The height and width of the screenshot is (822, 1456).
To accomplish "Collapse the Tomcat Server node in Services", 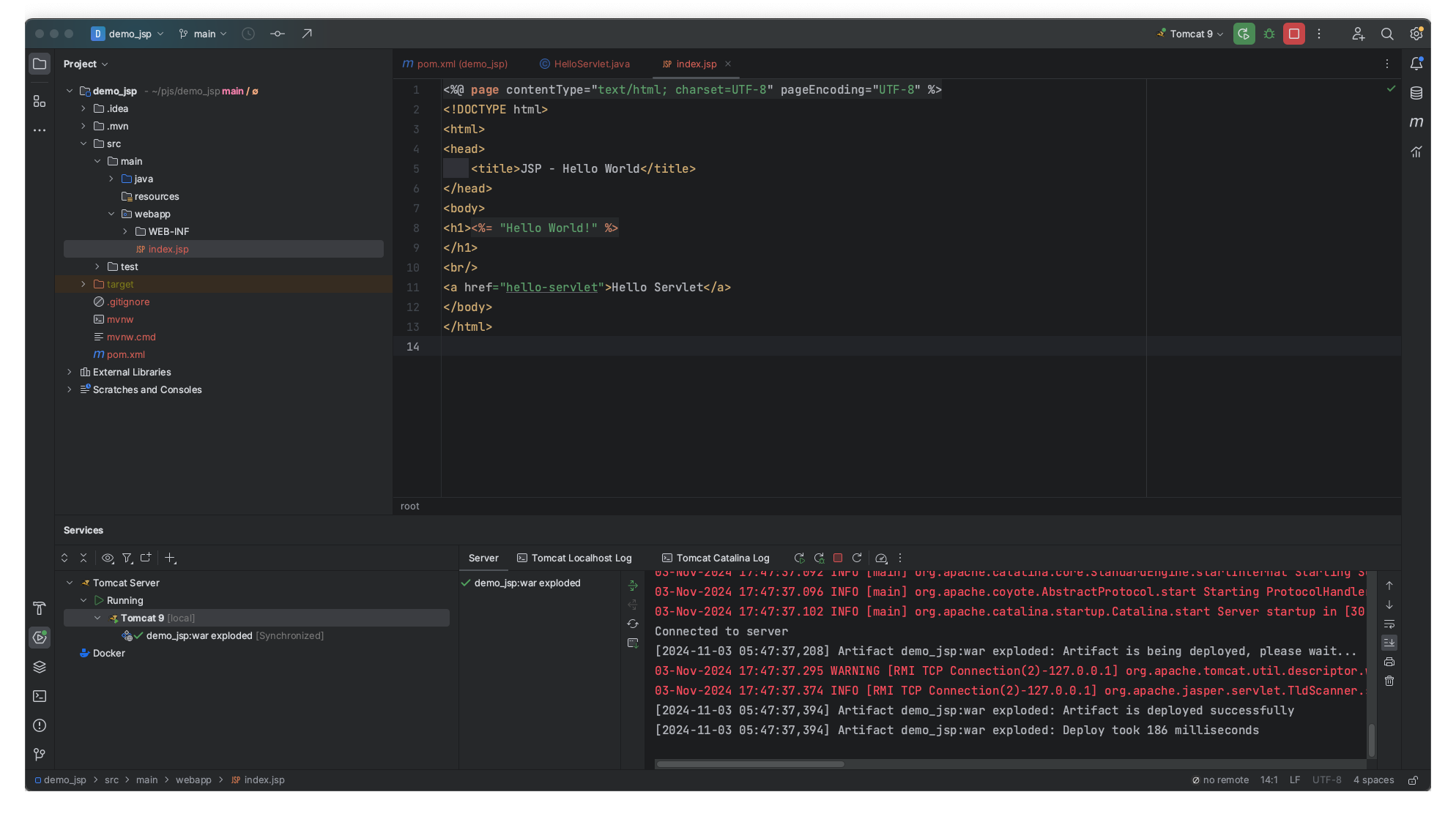I will (x=70, y=583).
